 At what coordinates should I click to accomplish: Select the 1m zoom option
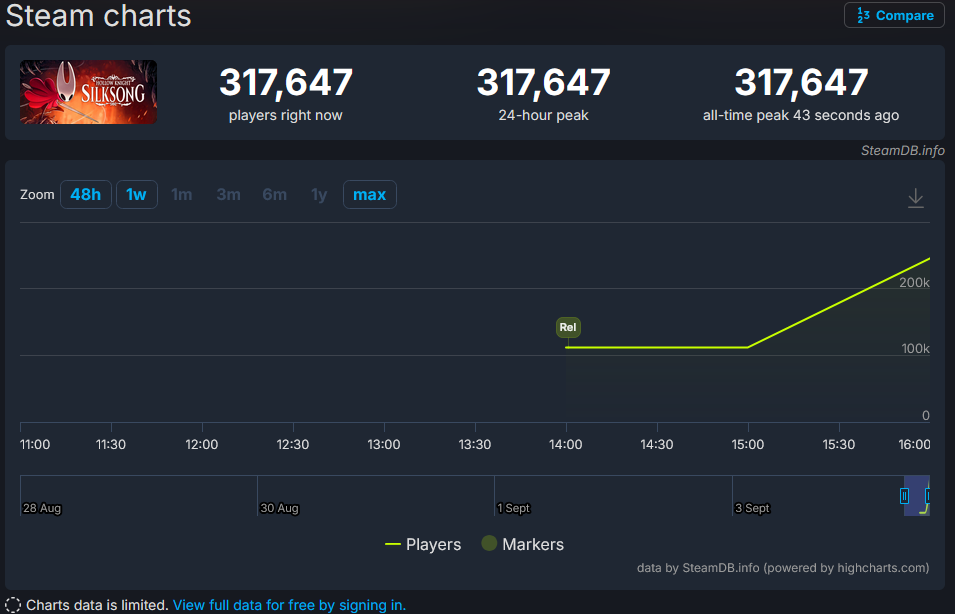coord(181,194)
